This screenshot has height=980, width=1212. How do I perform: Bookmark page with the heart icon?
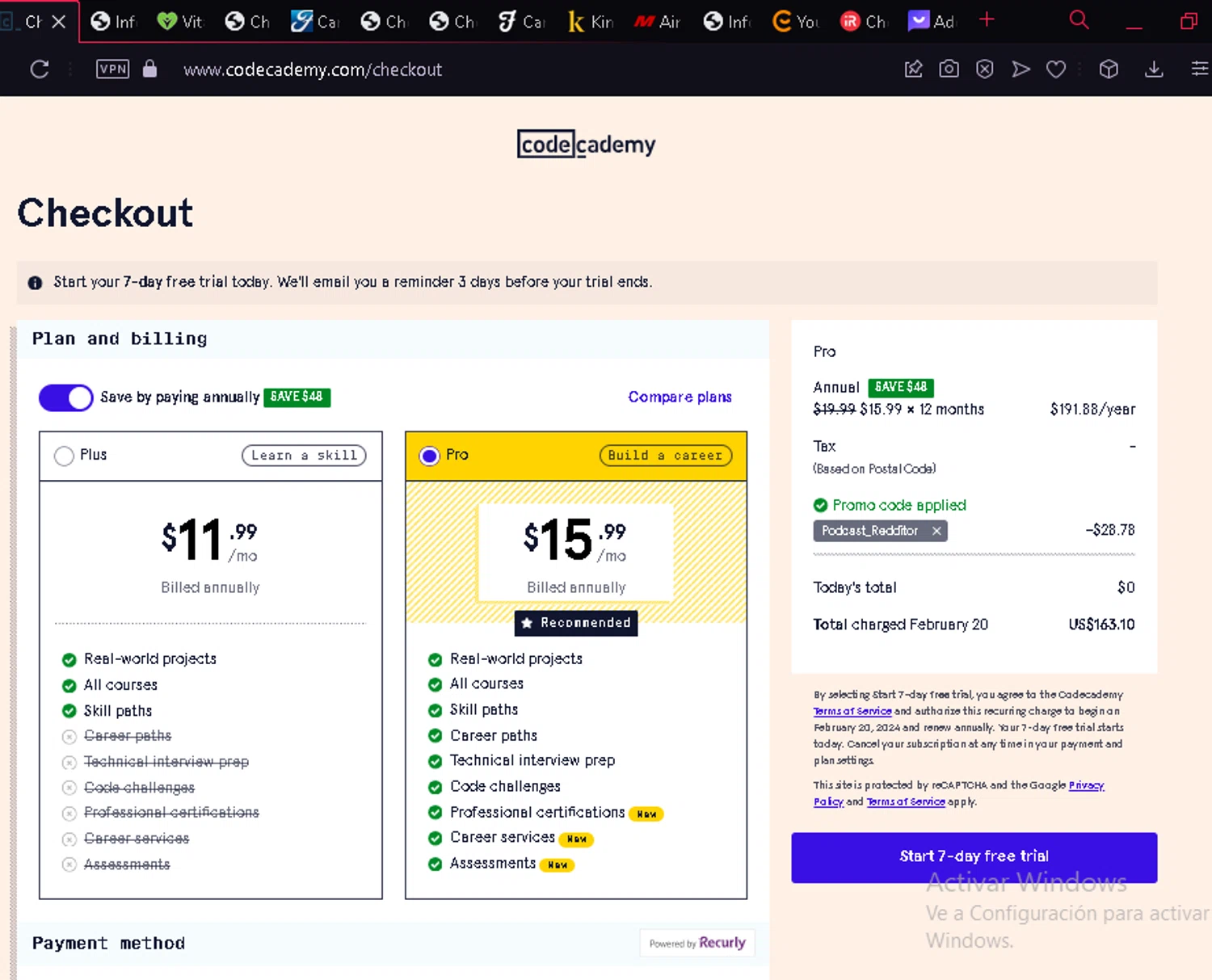(x=1055, y=69)
